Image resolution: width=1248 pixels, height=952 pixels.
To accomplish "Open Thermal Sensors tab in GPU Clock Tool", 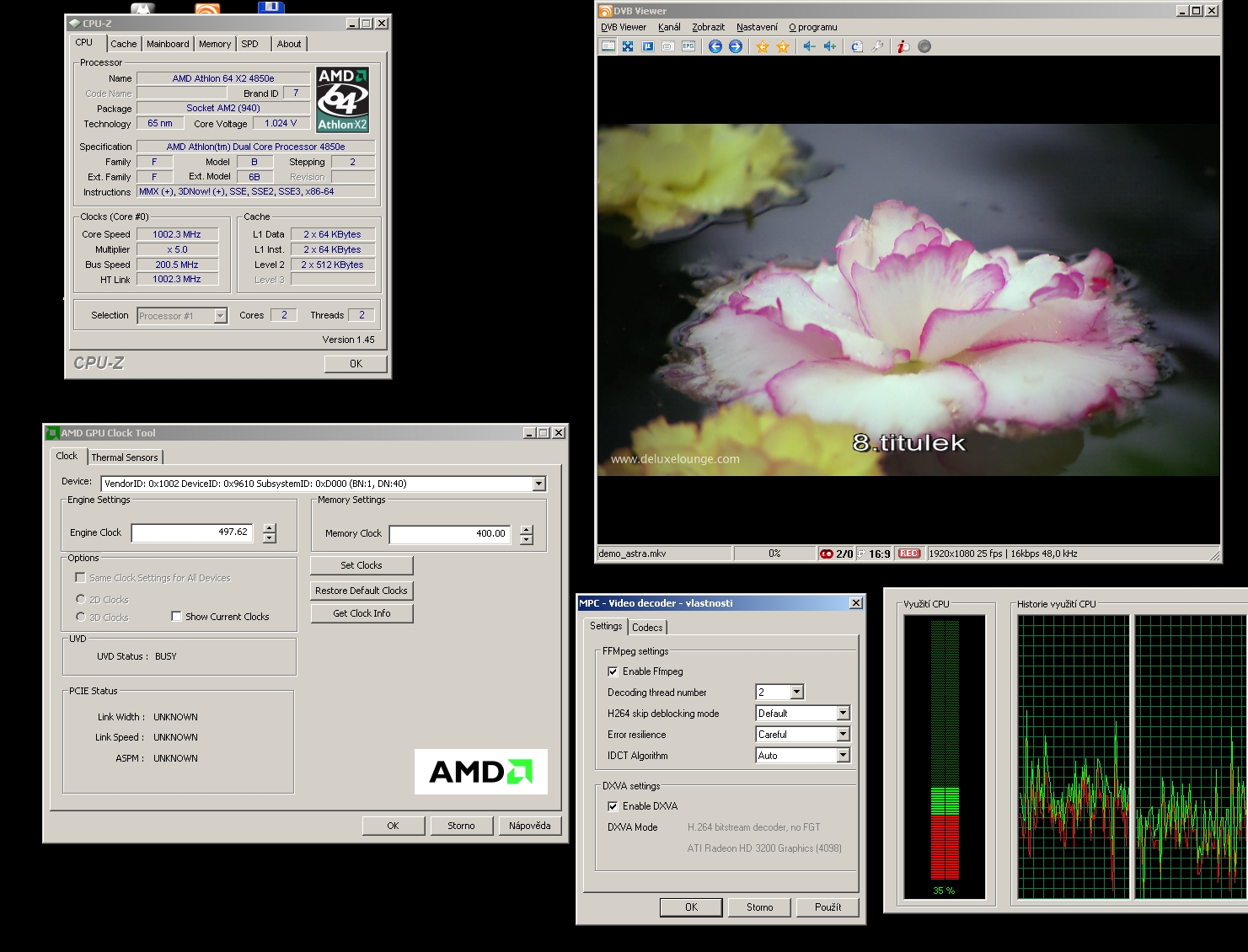I will [125, 457].
